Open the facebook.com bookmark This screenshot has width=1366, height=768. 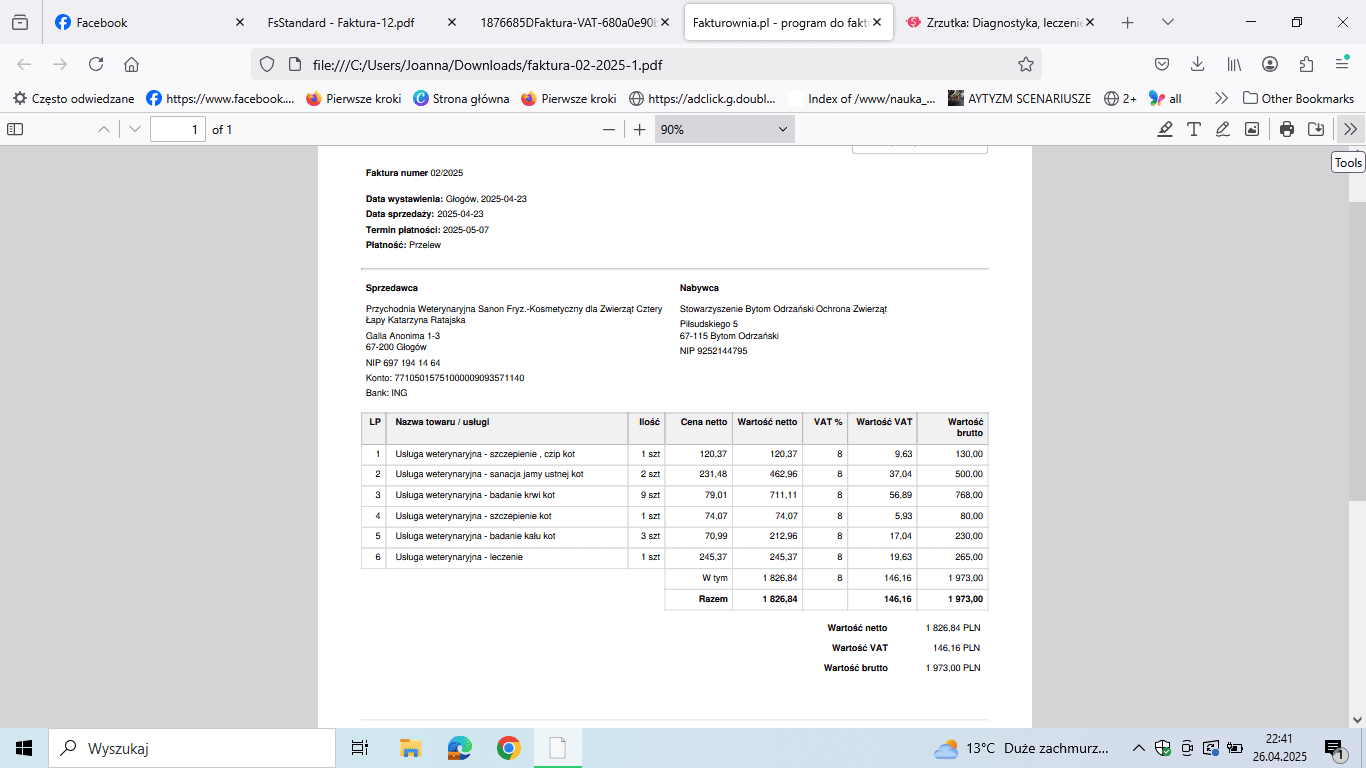(220, 98)
